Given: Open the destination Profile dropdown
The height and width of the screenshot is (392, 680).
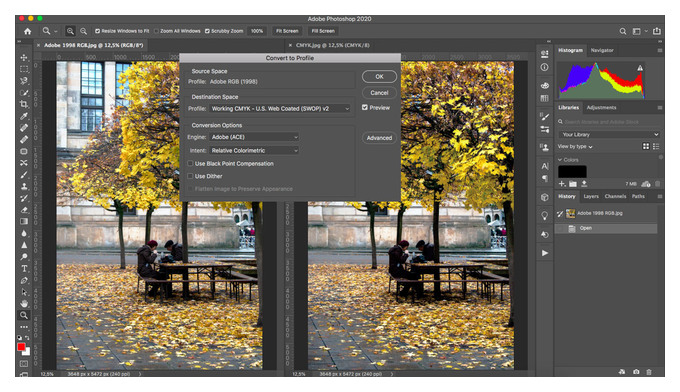Looking at the screenshot, I should [280, 109].
